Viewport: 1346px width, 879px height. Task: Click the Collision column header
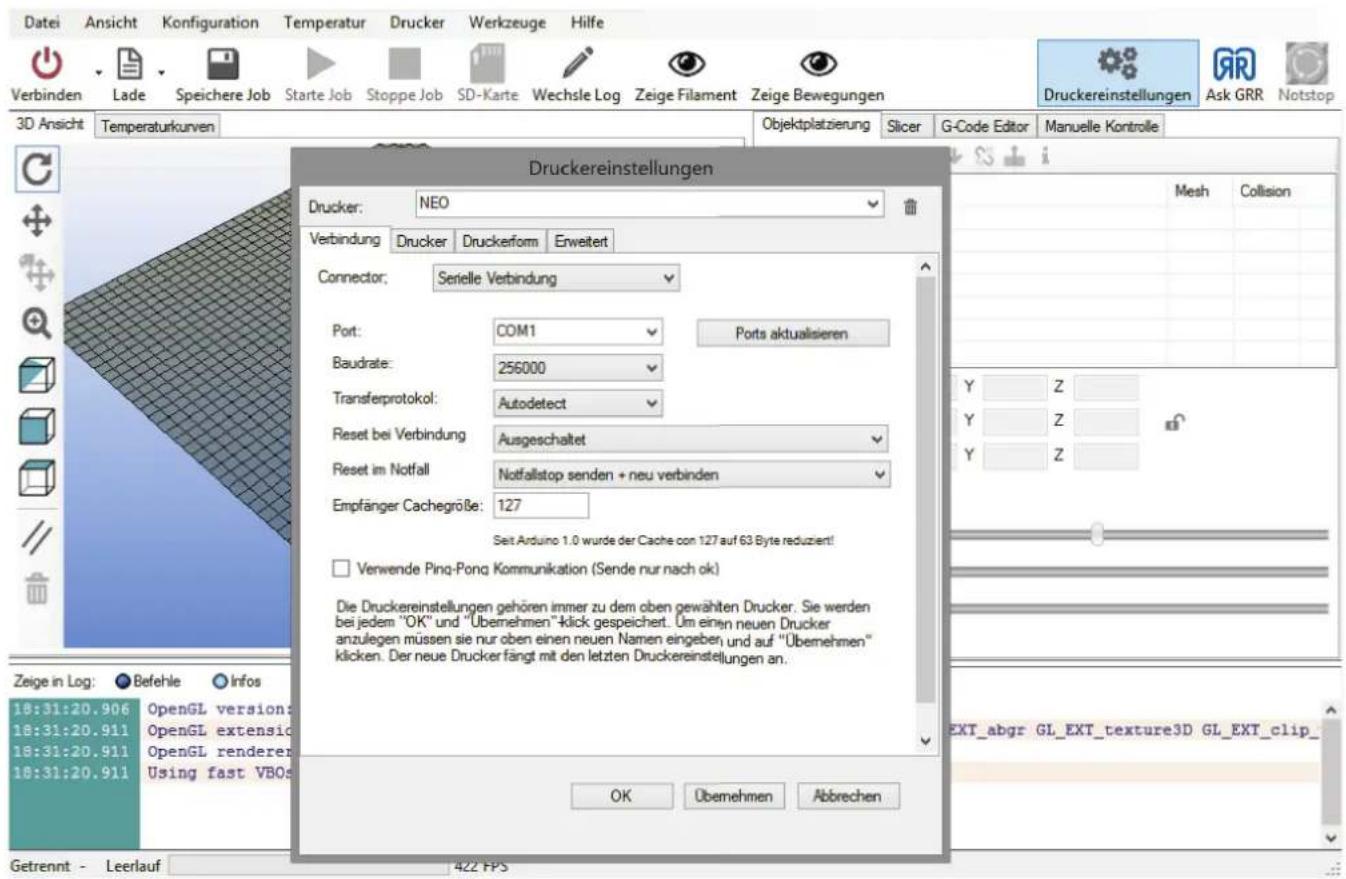1265,191
